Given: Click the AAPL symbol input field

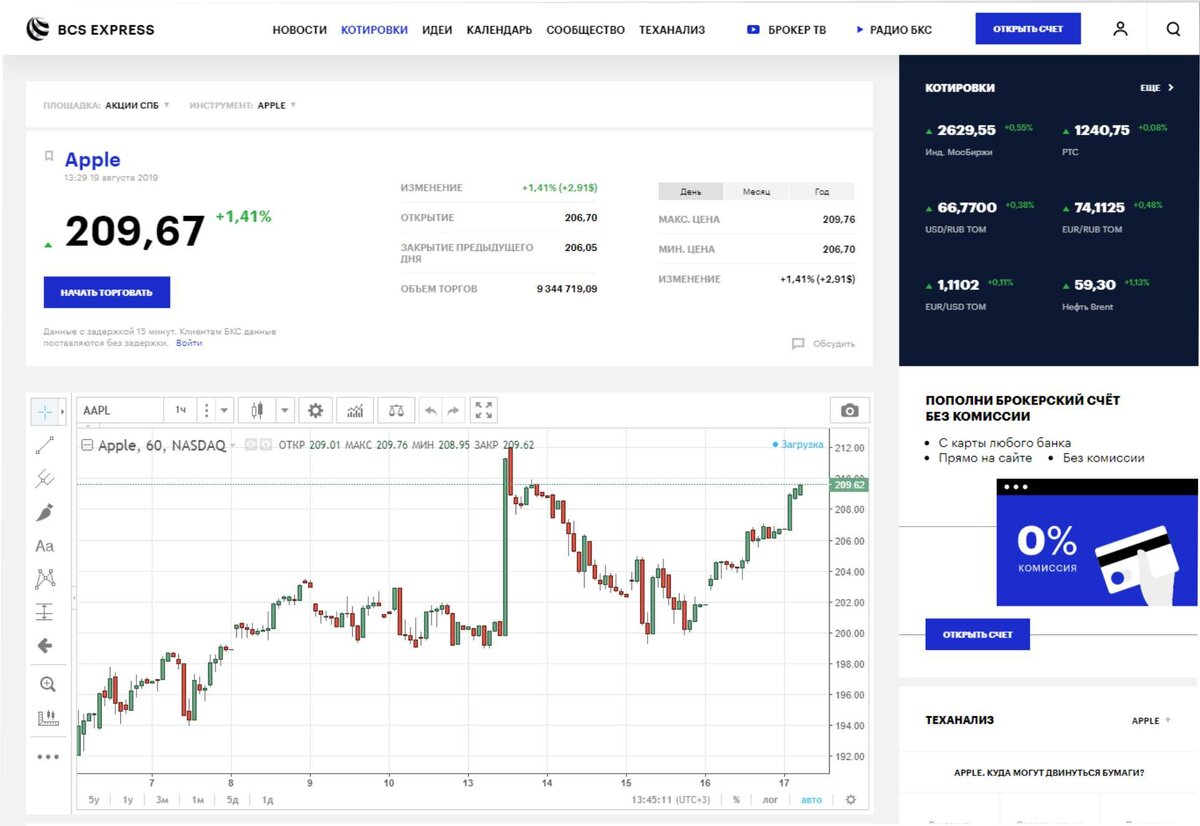Looking at the screenshot, I should pyautogui.click(x=120, y=410).
